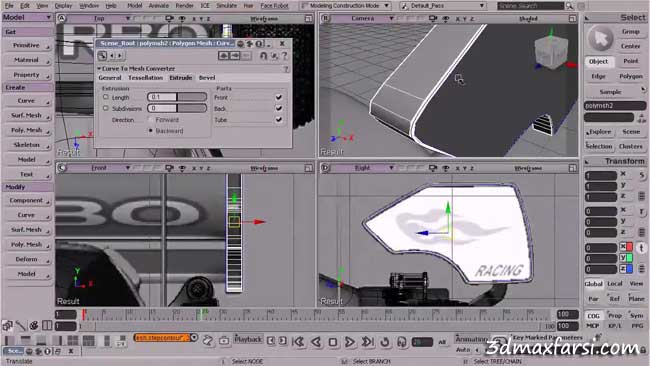The image size is (650, 366).
Task: Click the Deform button in Modify section
Action: tap(27, 259)
